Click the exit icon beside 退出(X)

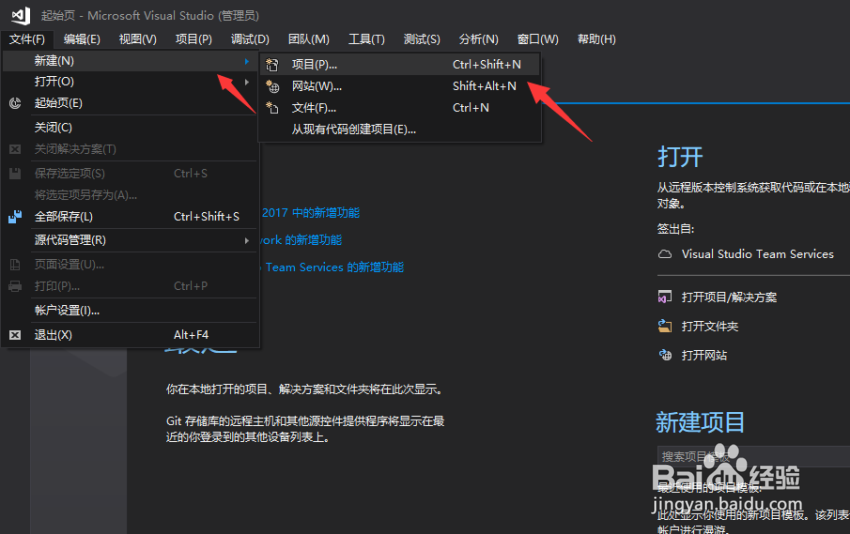click(15, 335)
